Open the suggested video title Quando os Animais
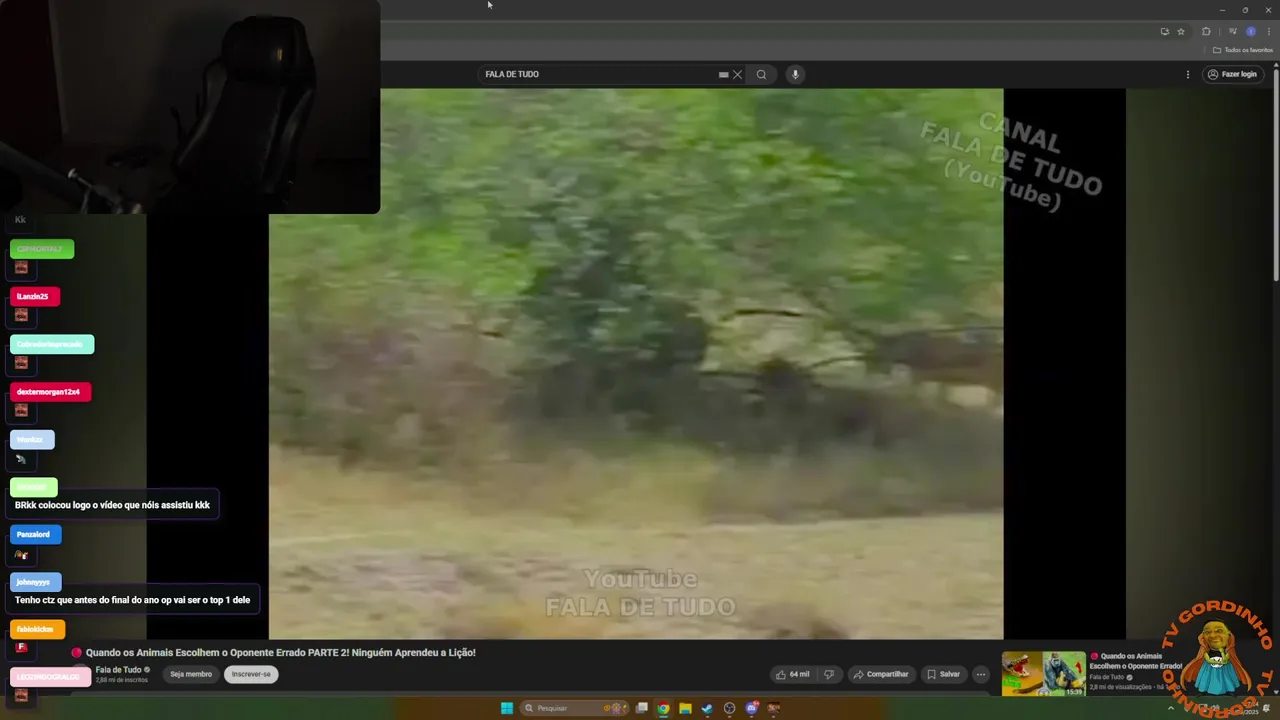 pos(1135,661)
